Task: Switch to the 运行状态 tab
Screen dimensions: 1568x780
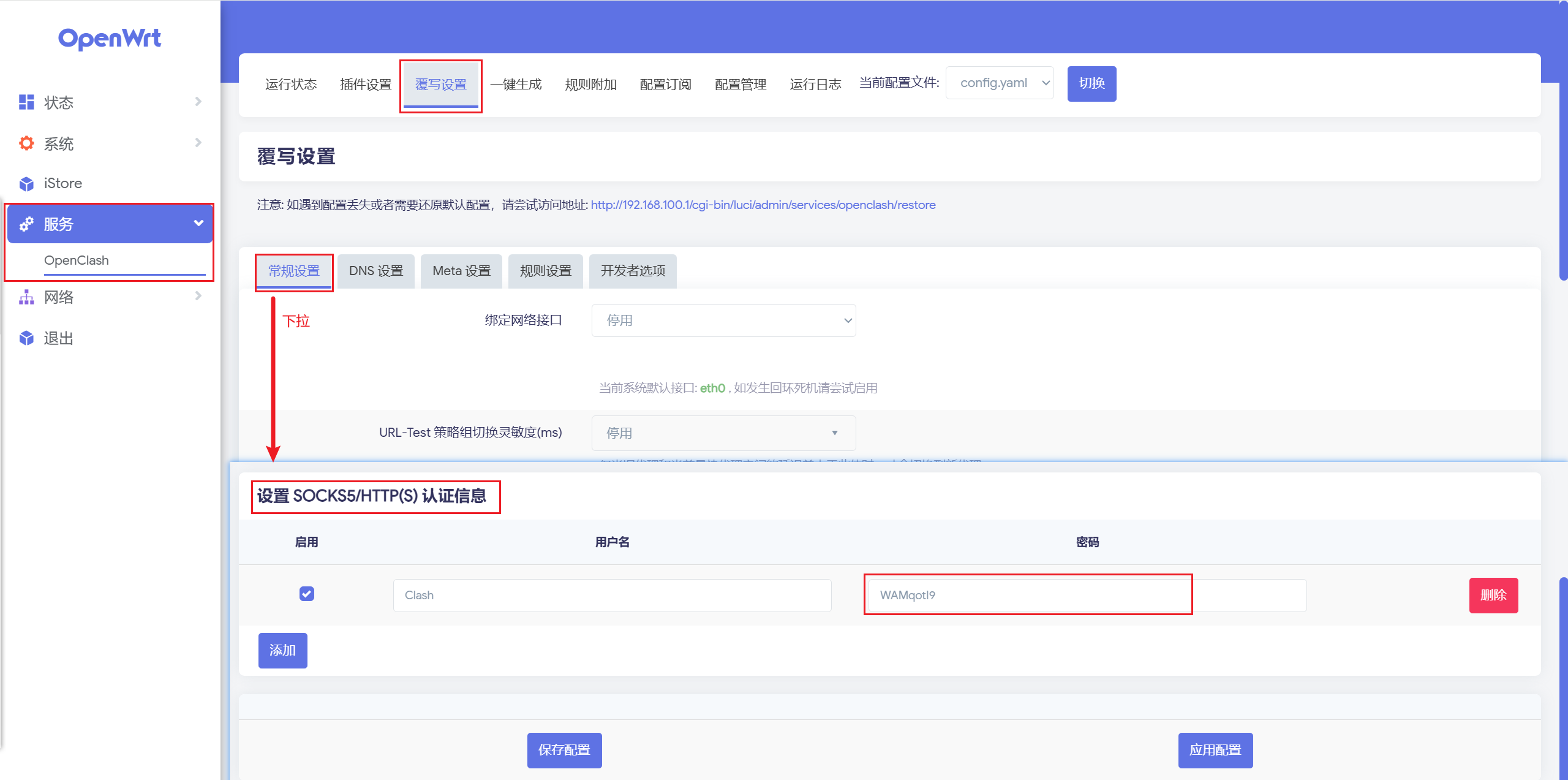Action: tap(291, 84)
